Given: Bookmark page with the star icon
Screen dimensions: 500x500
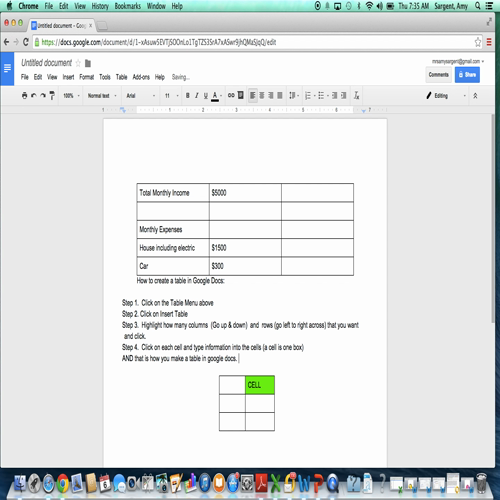Looking at the screenshot, I should 478,42.
